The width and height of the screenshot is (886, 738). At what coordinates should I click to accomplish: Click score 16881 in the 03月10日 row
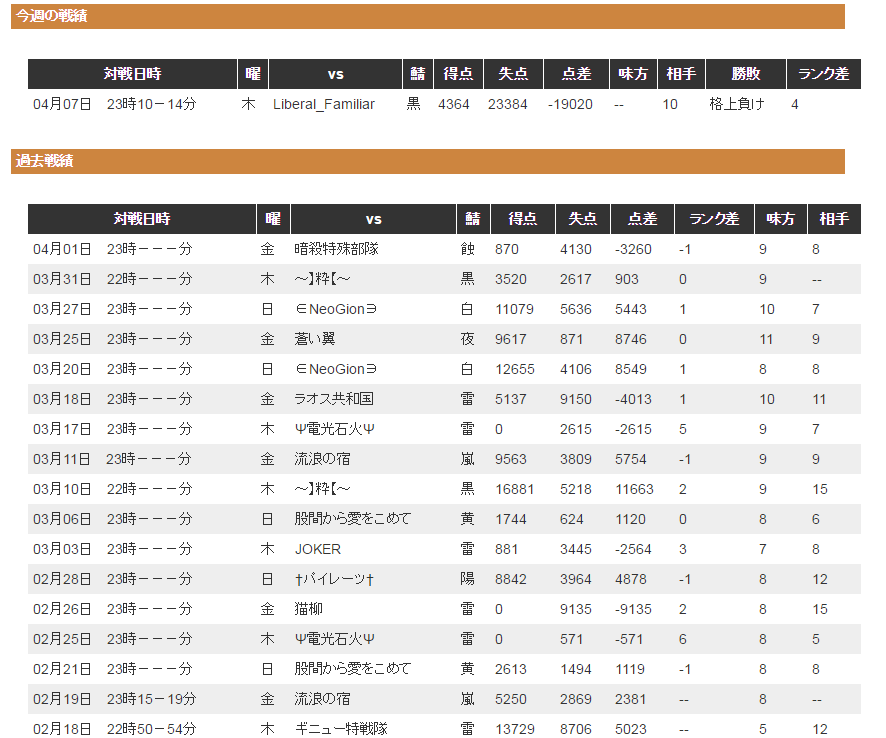click(x=514, y=489)
